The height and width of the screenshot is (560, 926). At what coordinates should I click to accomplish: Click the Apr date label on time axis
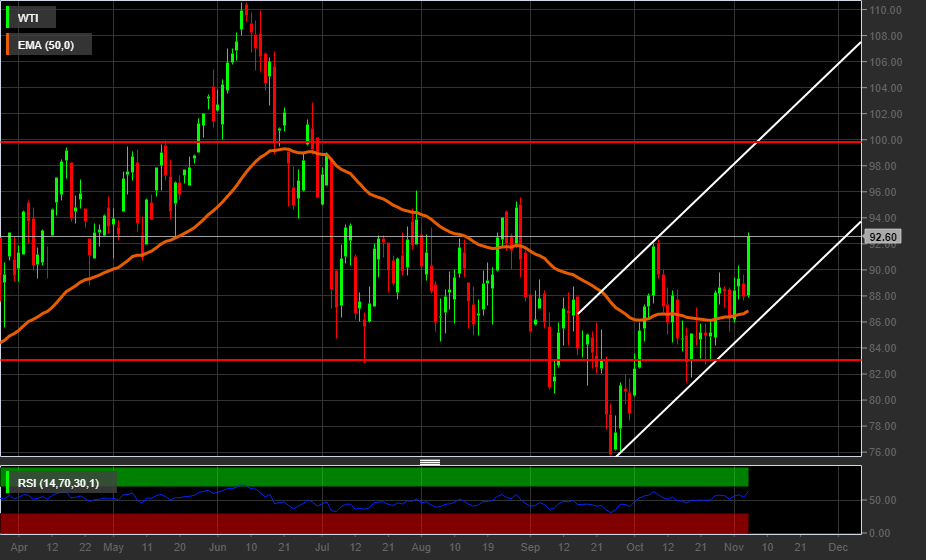click(x=19, y=547)
